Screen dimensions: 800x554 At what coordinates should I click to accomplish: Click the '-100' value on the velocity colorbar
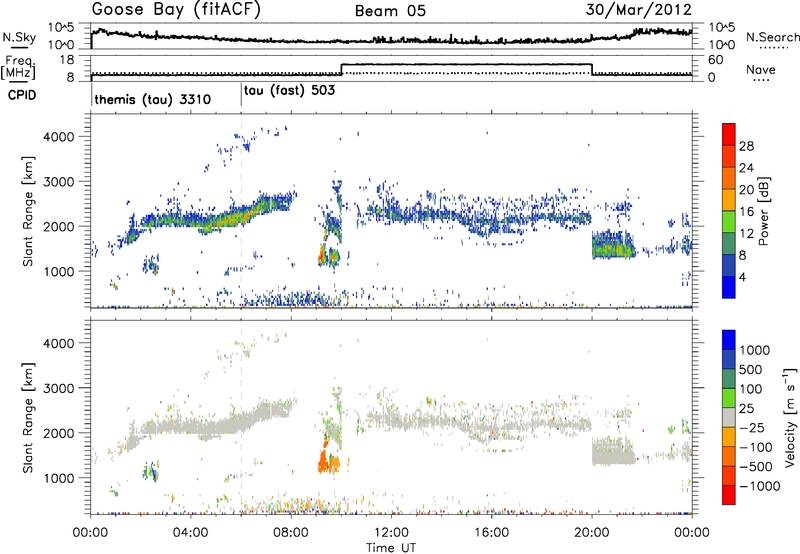755,447
